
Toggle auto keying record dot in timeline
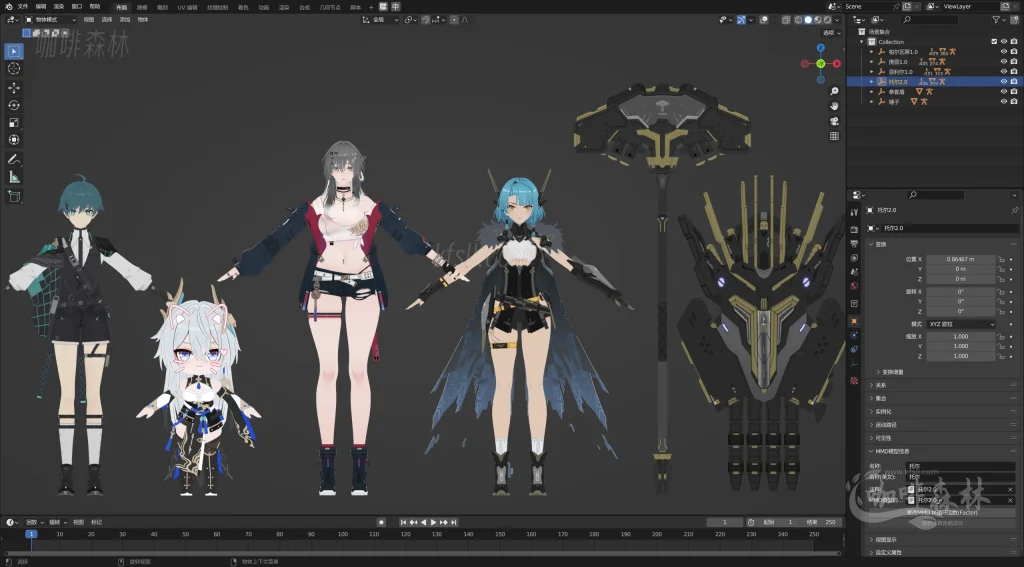(x=381, y=522)
